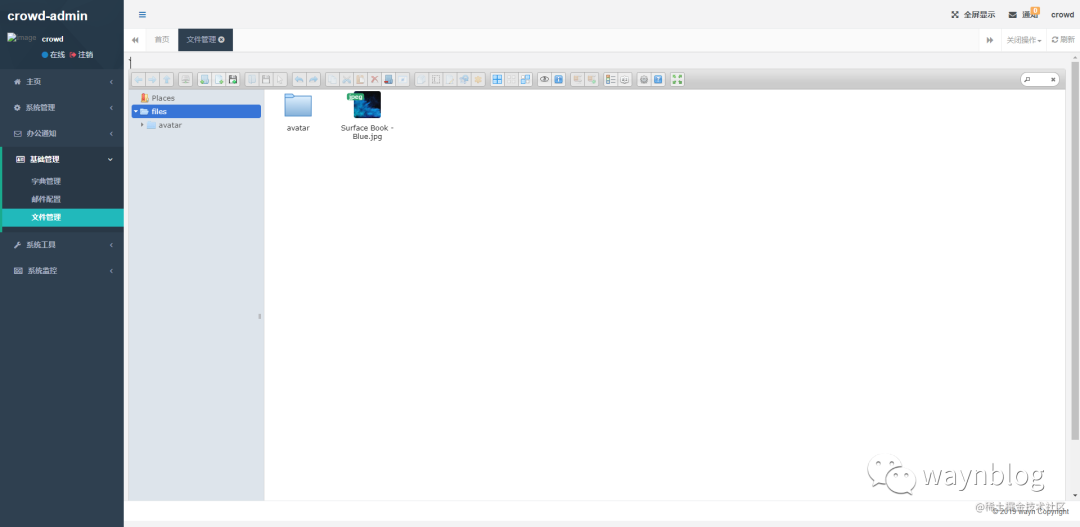Click the page vertical scrollbar
Image resolution: width=1080 pixels, height=527 pixels.
coord(1075,250)
